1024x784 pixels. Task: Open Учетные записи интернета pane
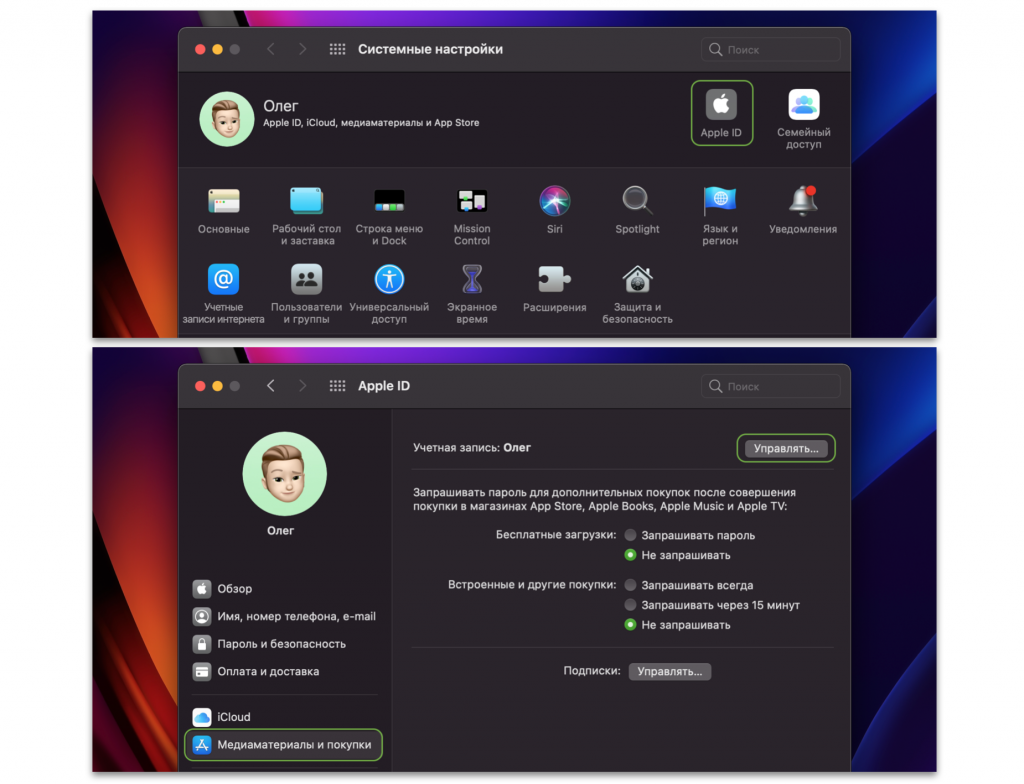223,295
